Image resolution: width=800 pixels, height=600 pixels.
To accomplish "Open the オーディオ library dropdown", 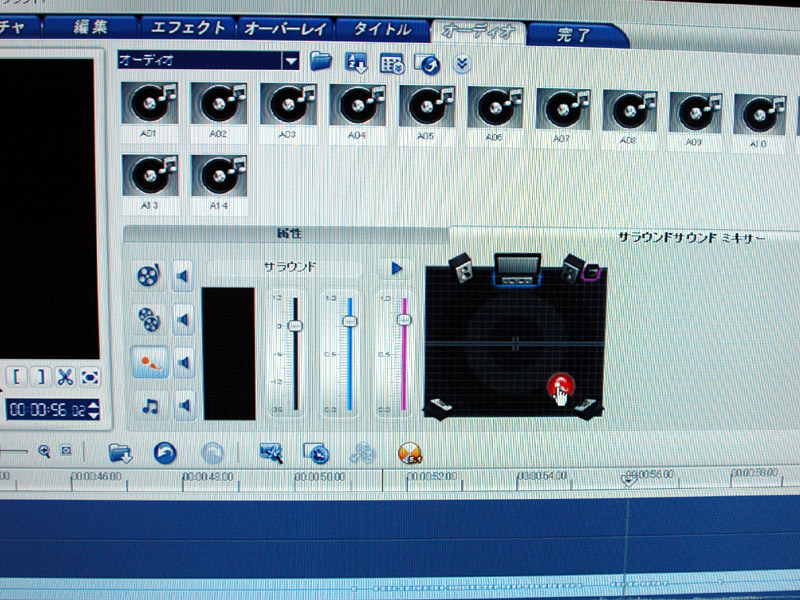I will pyautogui.click(x=291, y=61).
